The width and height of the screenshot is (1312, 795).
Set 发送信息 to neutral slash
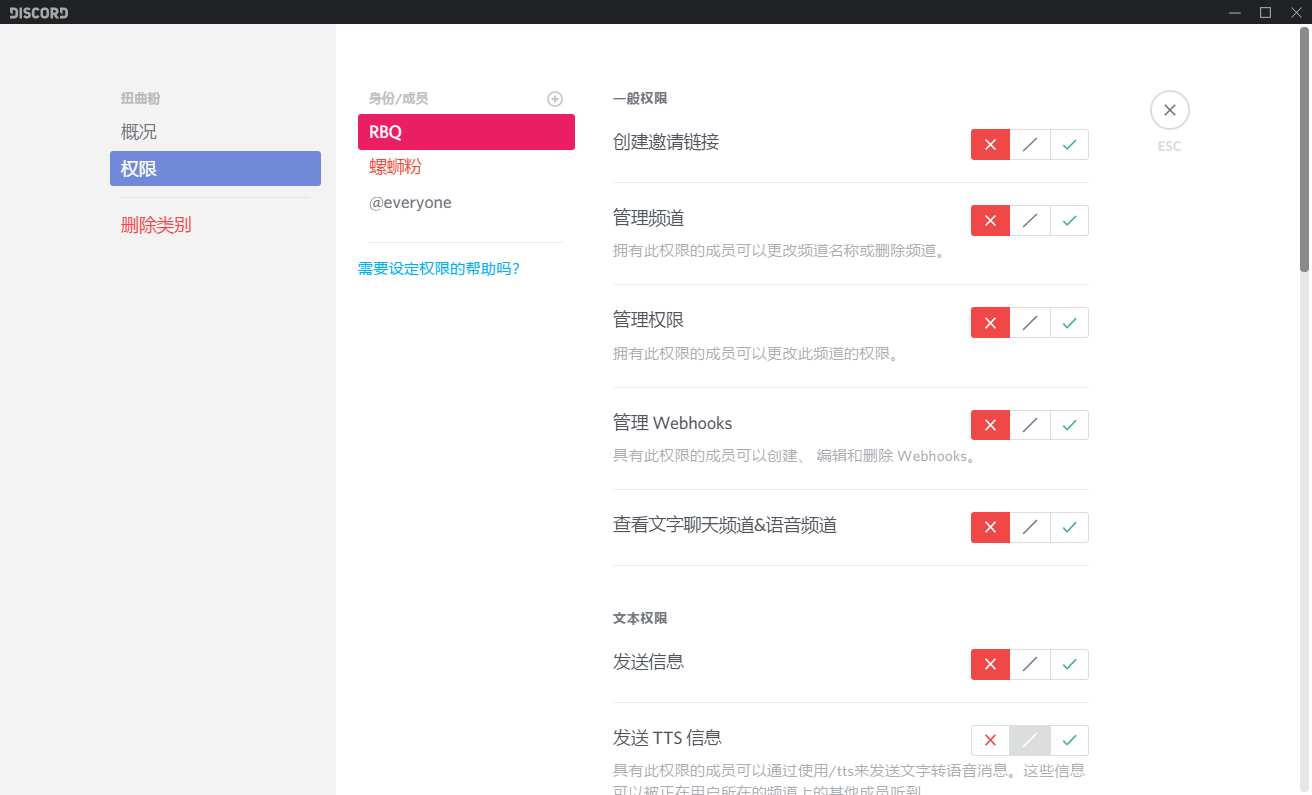point(1030,664)
